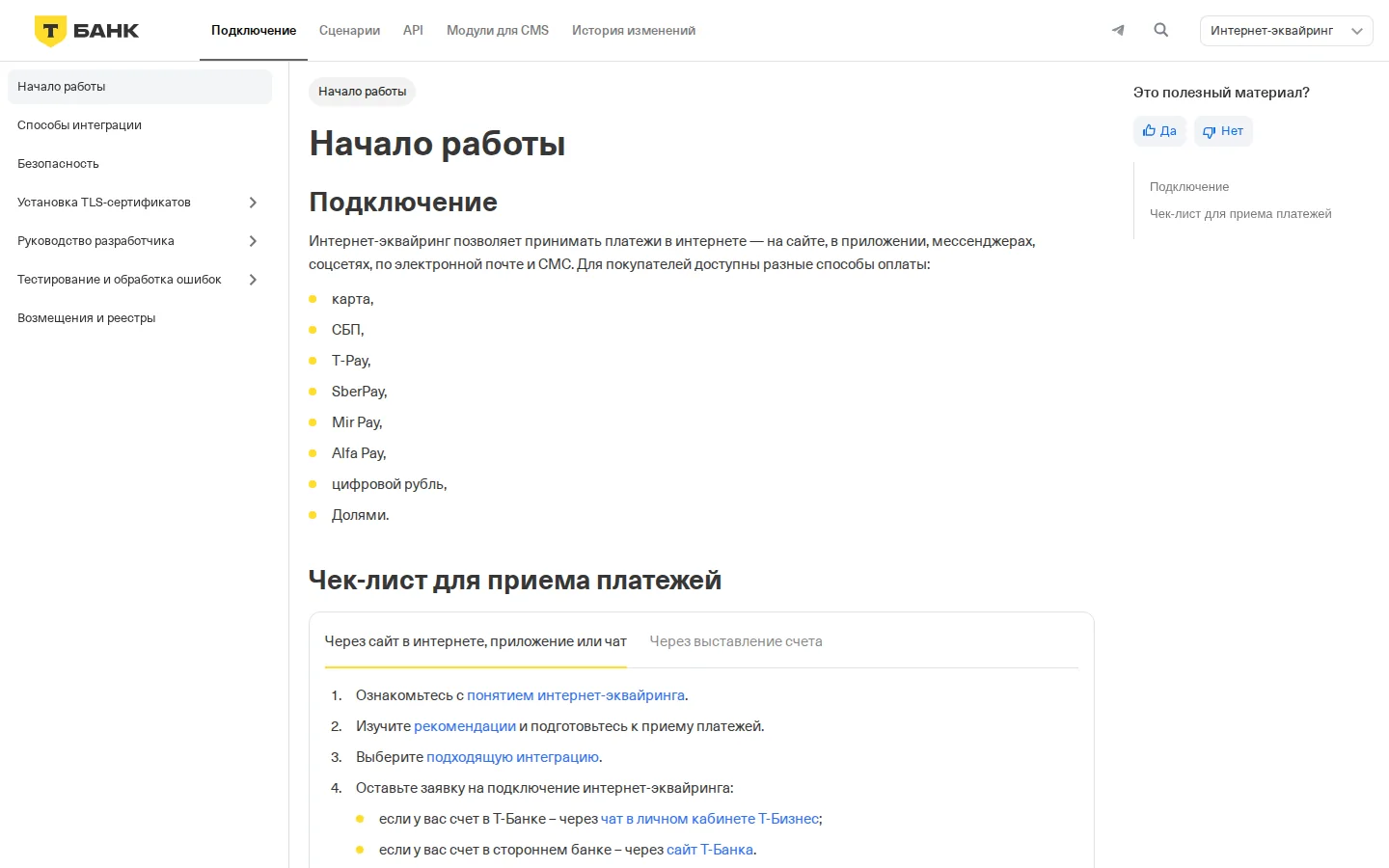Viewport: 1389px width, 868px height.
Task: Click the Подключение section heading
Action: click(403, 203)
